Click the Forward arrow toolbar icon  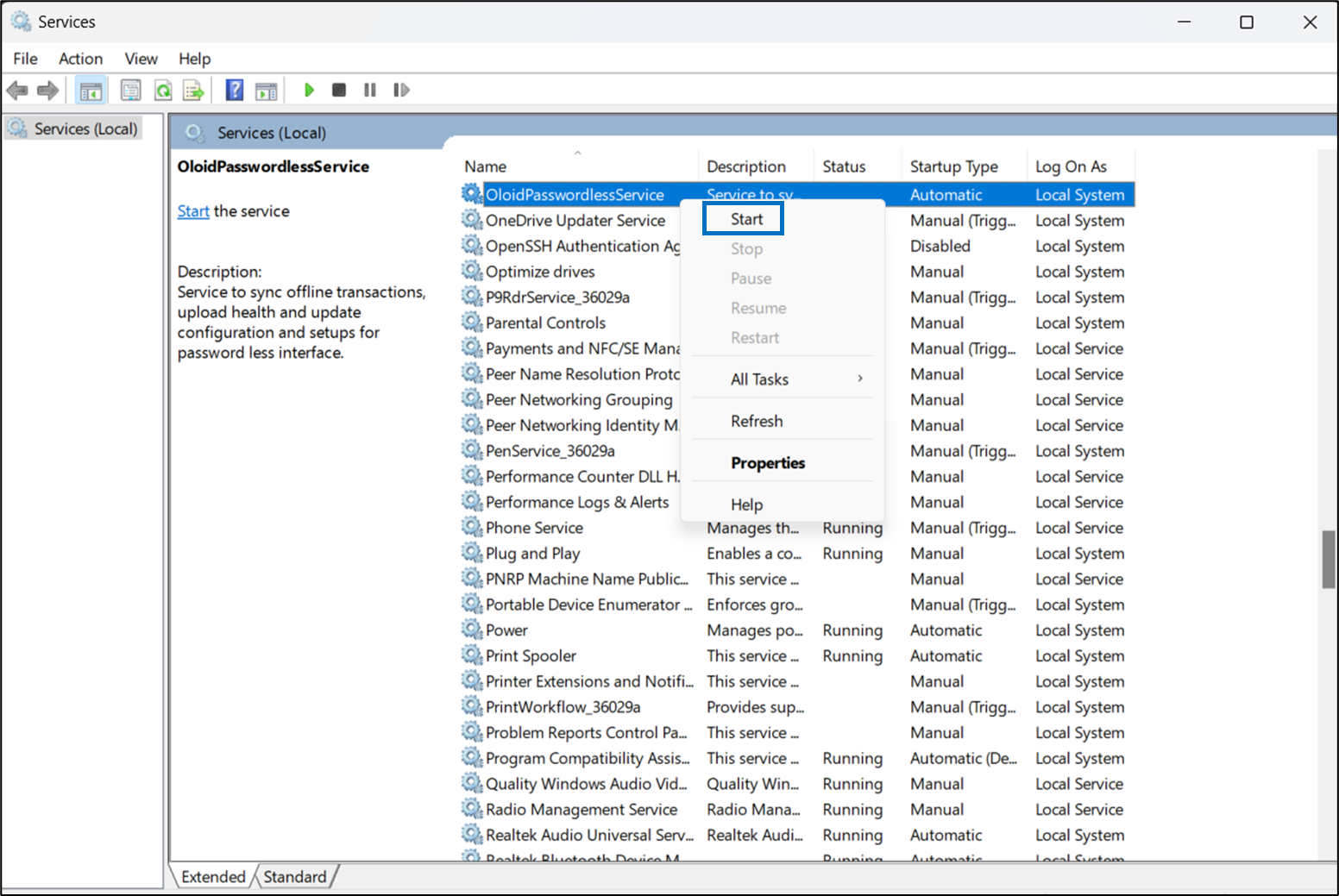(x=48, y=90)
